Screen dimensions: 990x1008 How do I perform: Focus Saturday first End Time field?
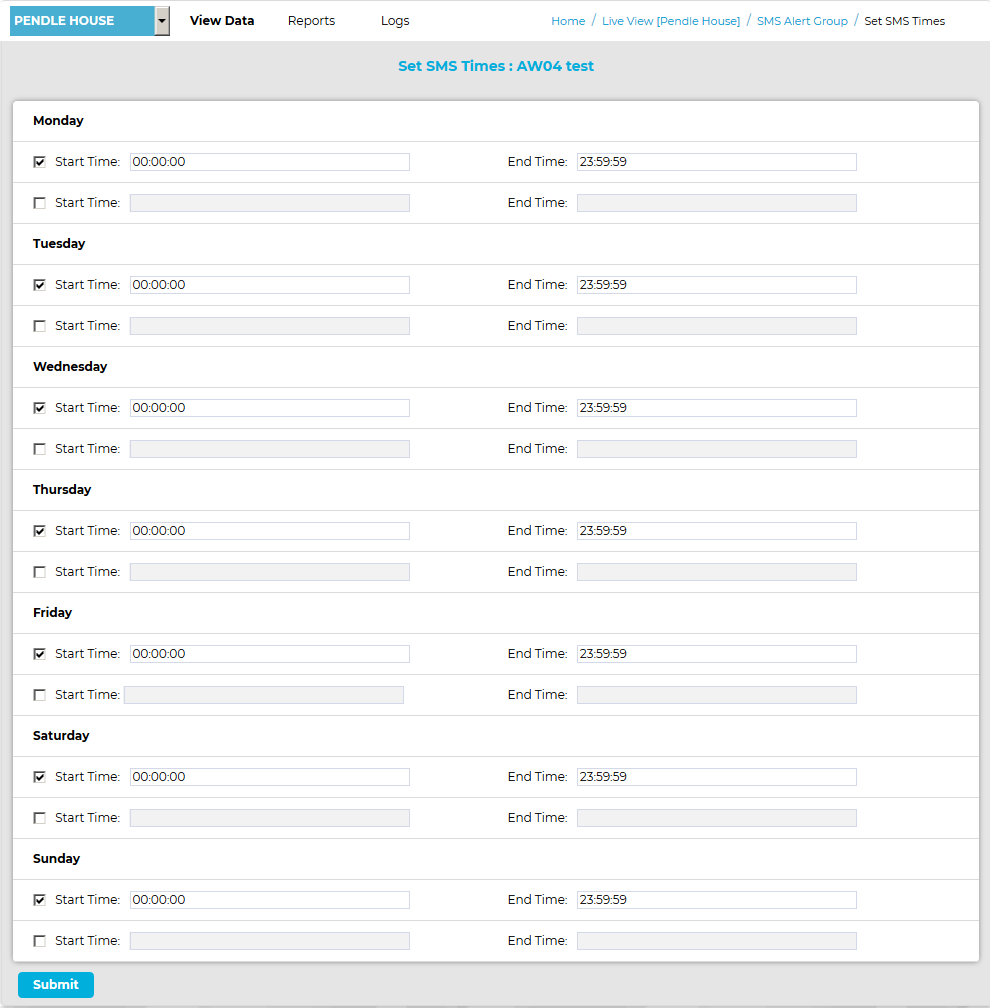(x=717, y=777)
